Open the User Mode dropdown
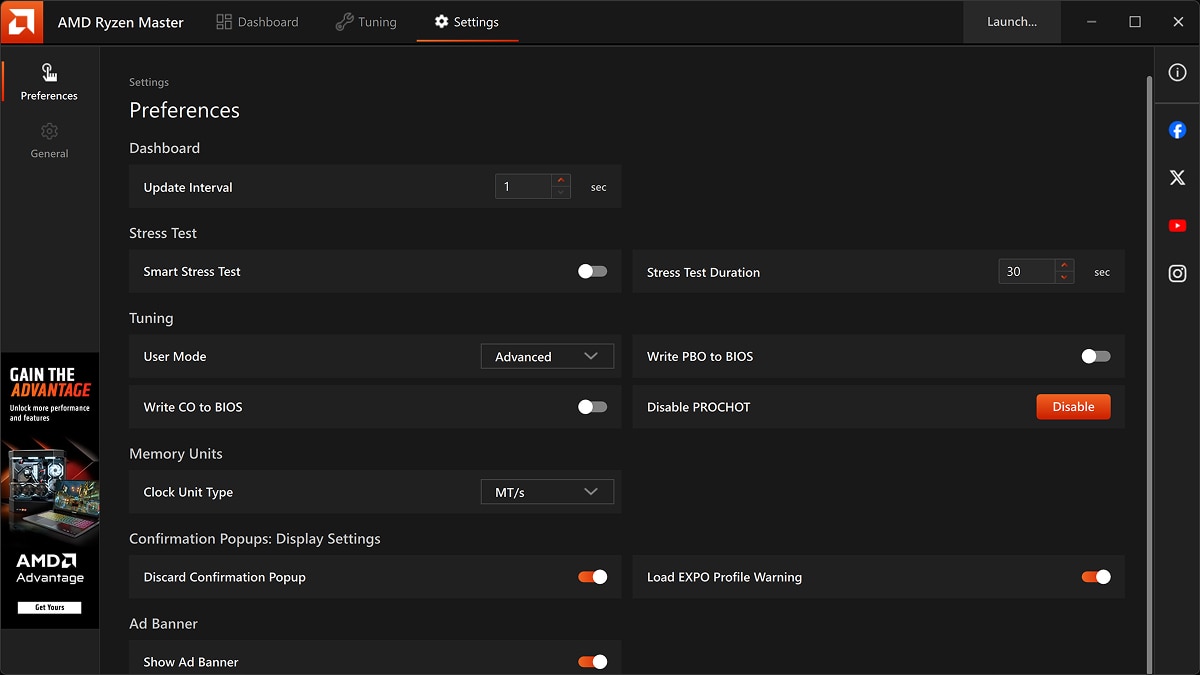This screenshot has height=675, width=1200. pos(547,356)
